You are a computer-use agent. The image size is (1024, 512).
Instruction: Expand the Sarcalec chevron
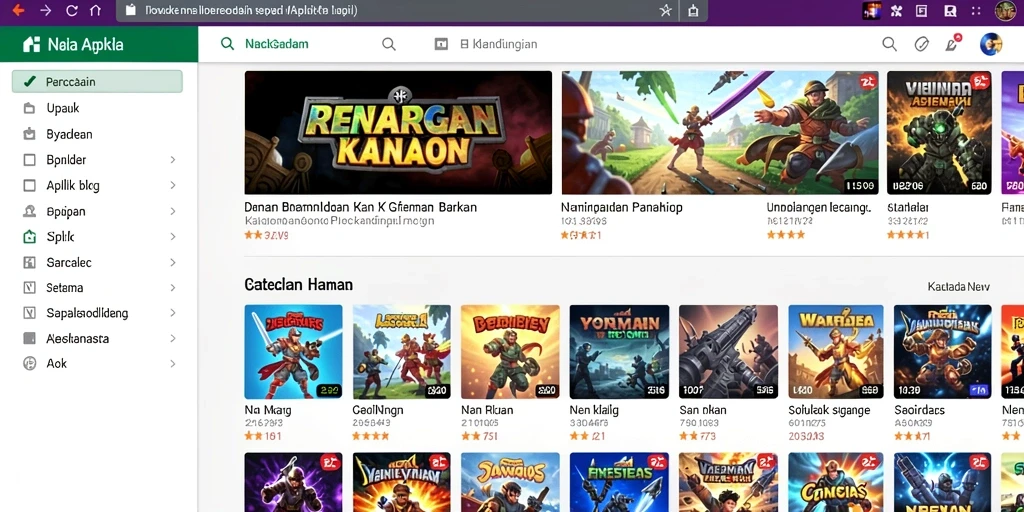173,263
